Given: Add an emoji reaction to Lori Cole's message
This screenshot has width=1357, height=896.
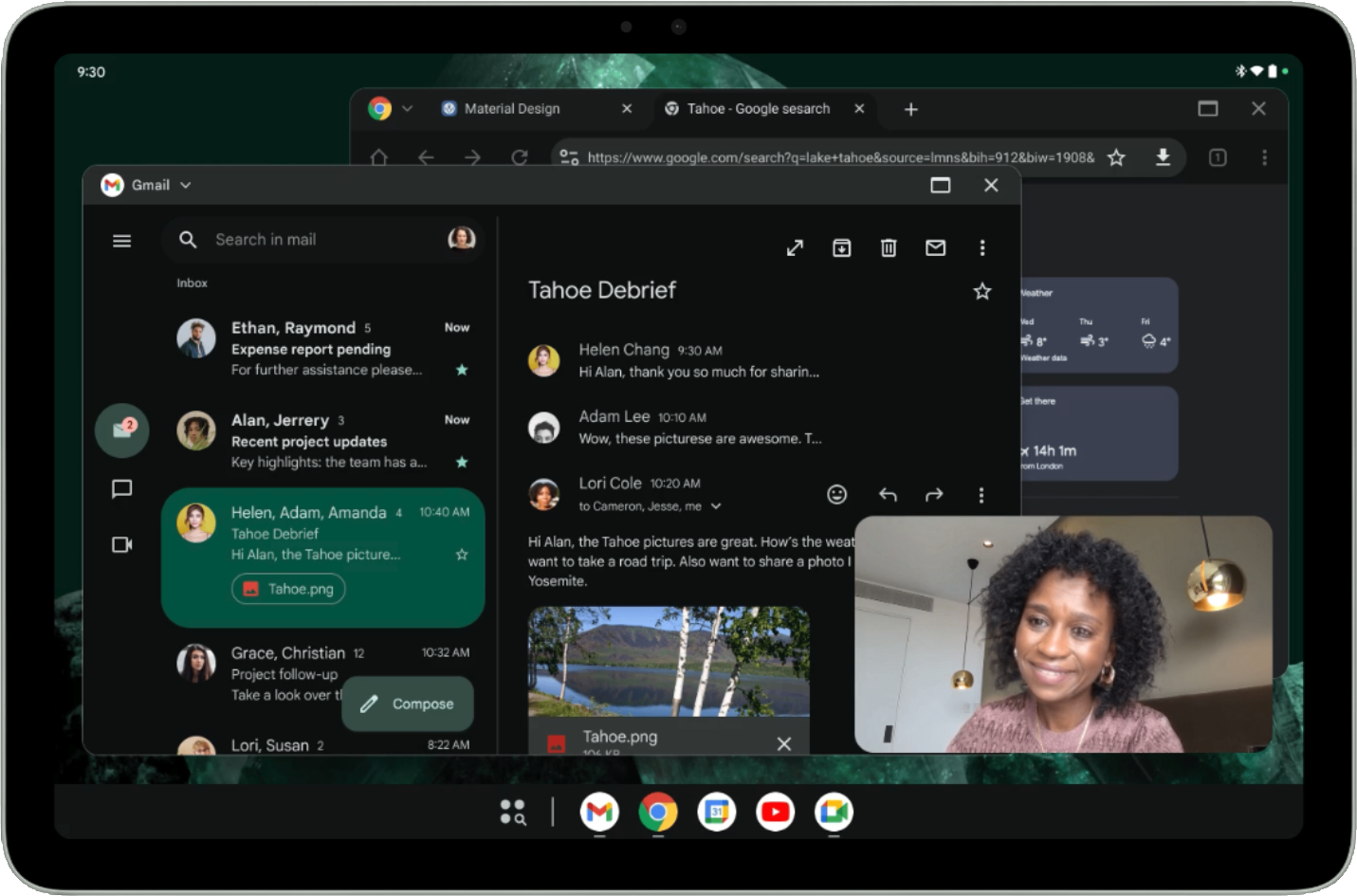Looking at the screenshot, I should pos(836,494).
